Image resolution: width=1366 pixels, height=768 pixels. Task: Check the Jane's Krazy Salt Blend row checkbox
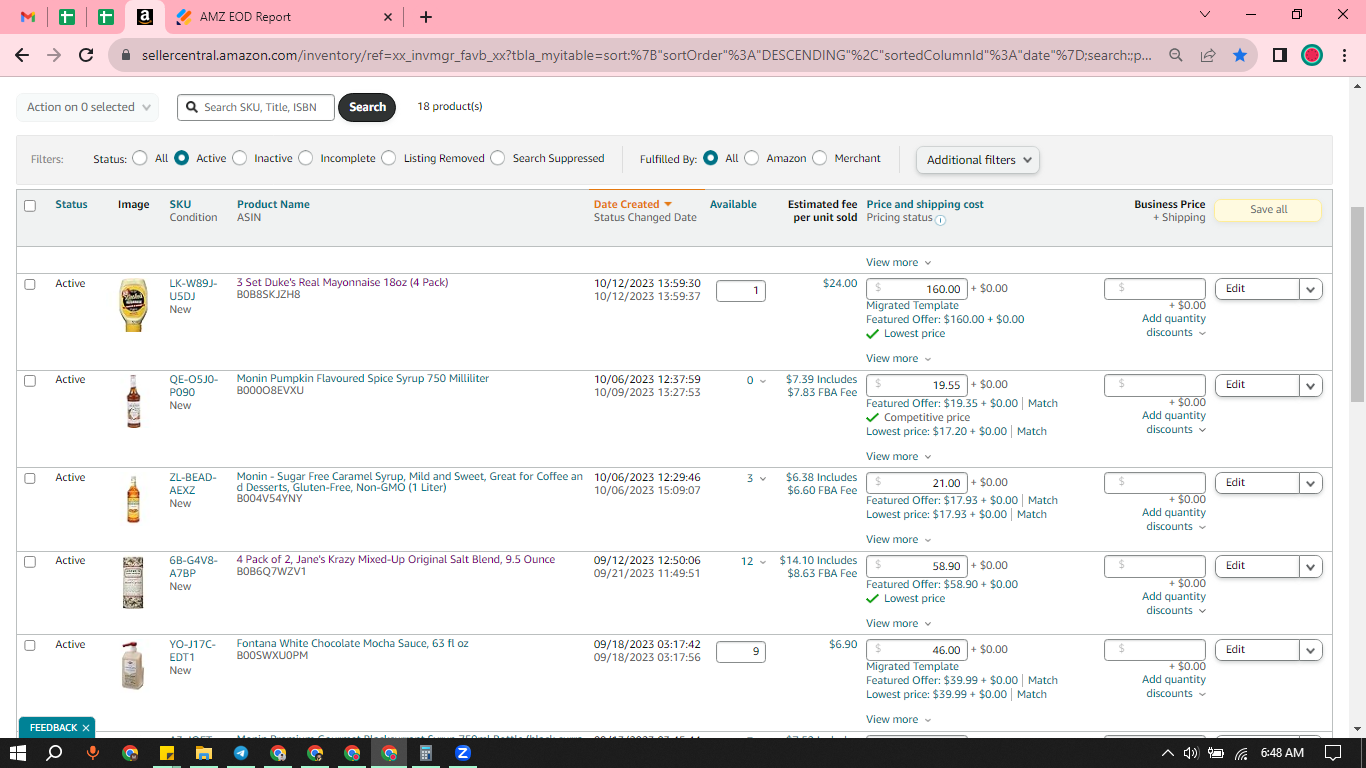pos(30,562)
